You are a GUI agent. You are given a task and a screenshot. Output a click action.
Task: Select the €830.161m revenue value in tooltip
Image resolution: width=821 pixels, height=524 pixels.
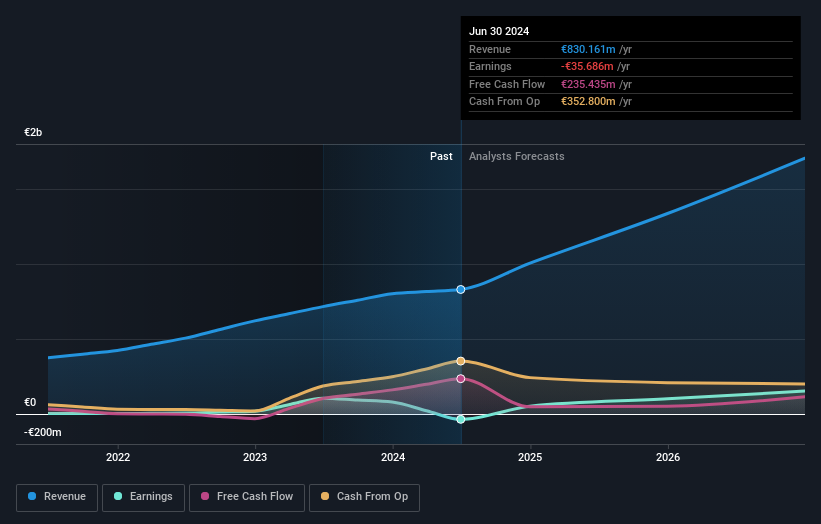coord(588,50)
